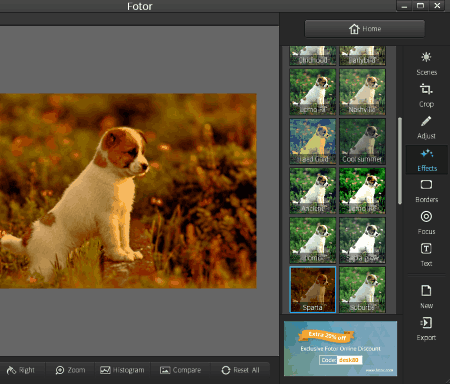Go to the Home screen
Screen dimensions: 450x384
click(365, 29)
